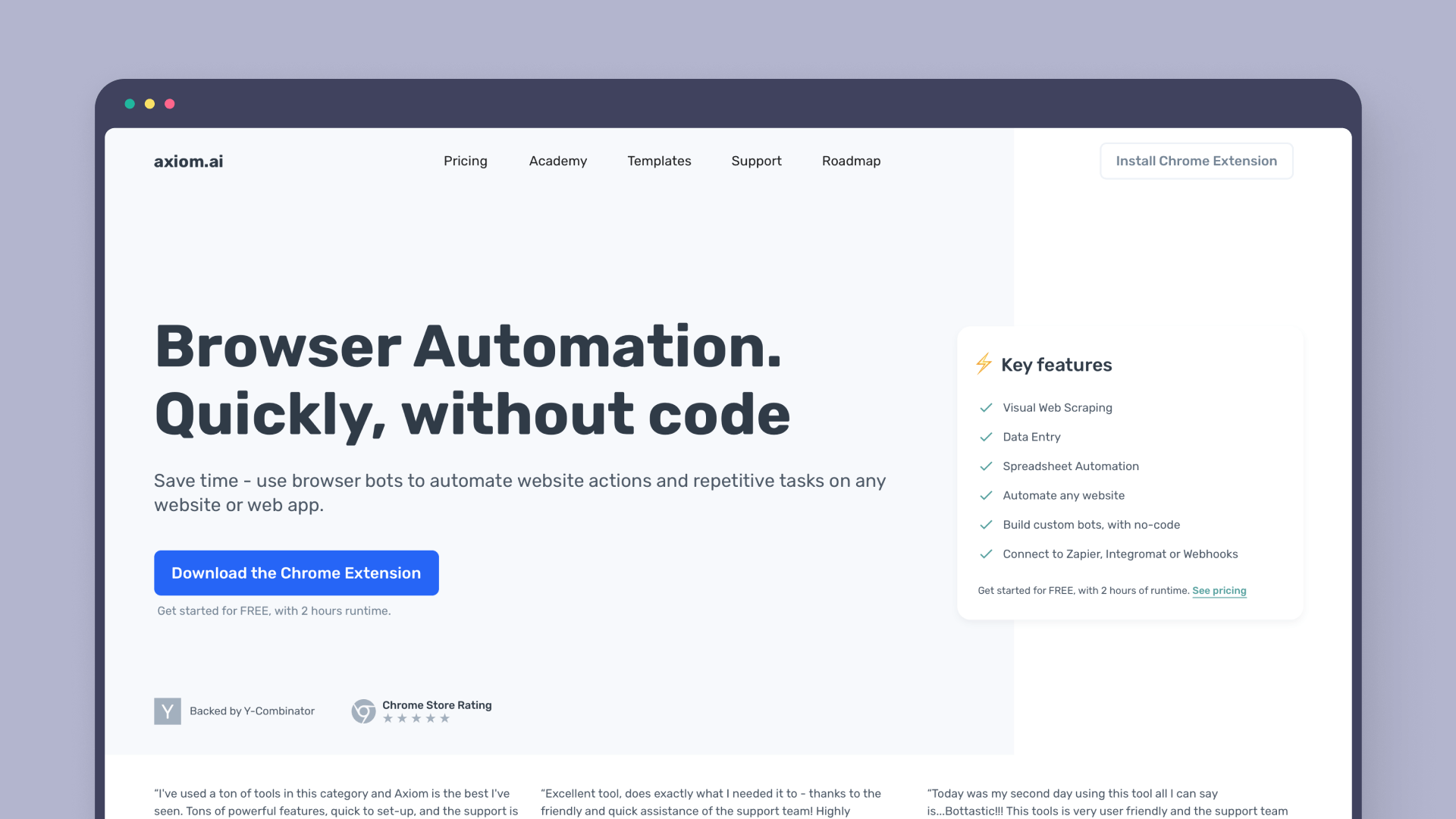Expand the Support navigation dropdown
The image size is (1456, 819).
coord(756,160)
